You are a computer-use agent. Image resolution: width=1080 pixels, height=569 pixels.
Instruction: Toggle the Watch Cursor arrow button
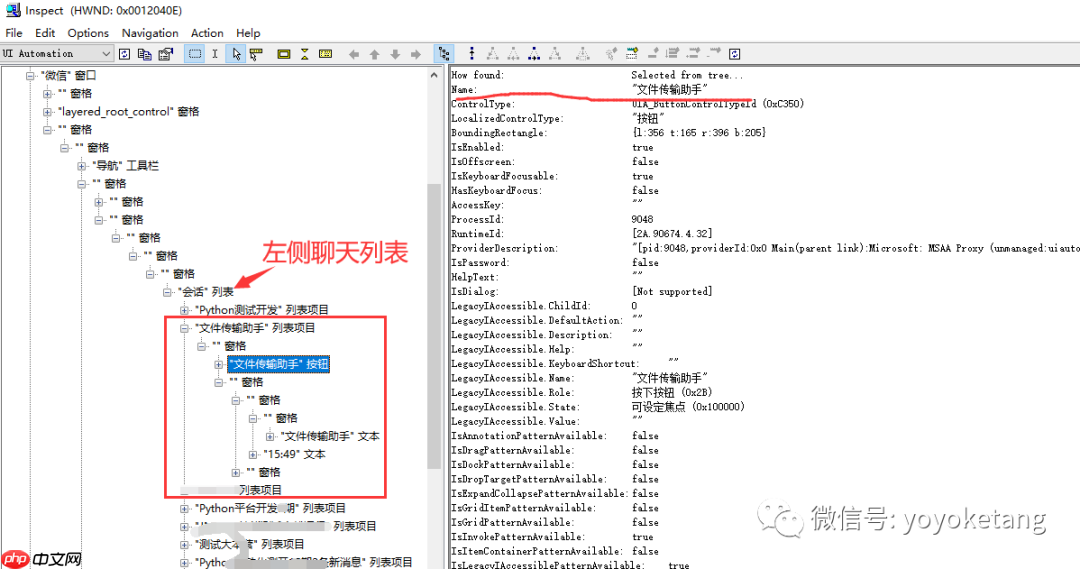coord(236,54)
